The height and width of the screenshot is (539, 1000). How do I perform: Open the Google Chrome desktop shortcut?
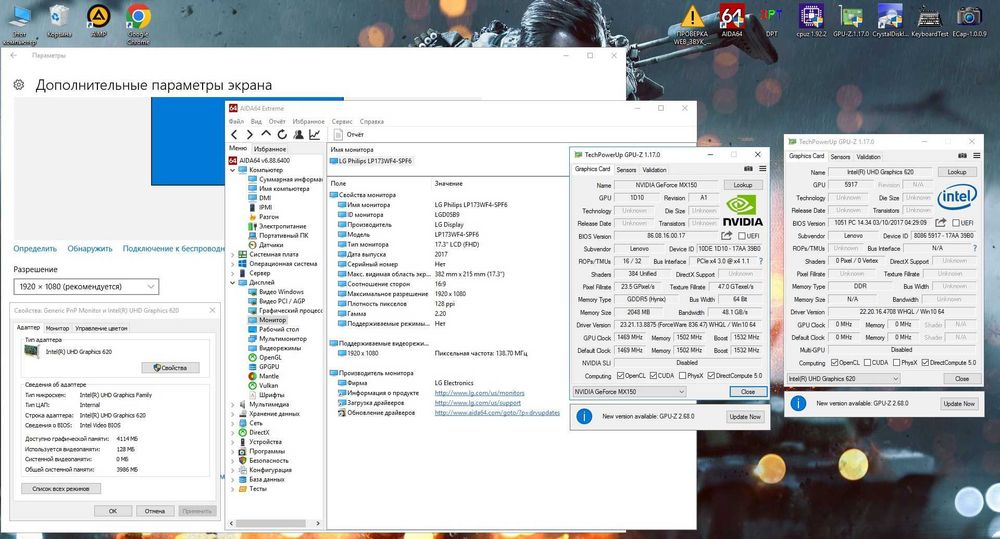pyautogui.click(x=138, y=24)
